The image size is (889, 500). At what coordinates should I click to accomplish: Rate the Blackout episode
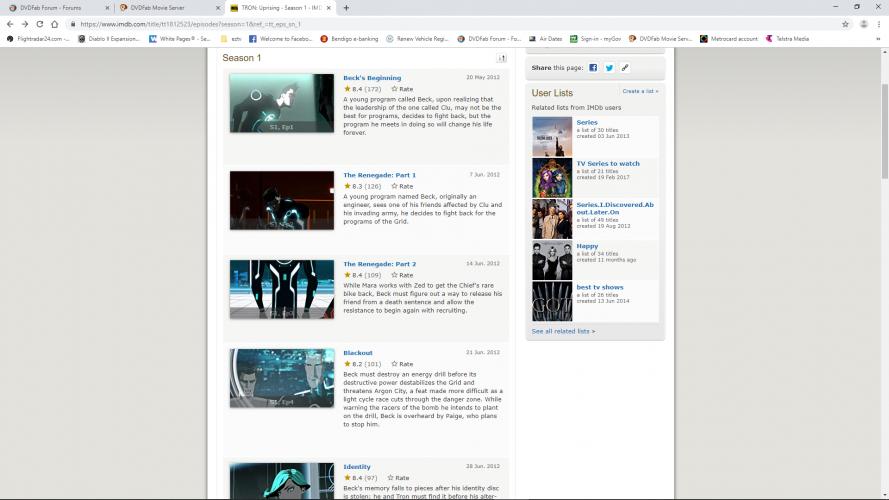coord(402,364)
